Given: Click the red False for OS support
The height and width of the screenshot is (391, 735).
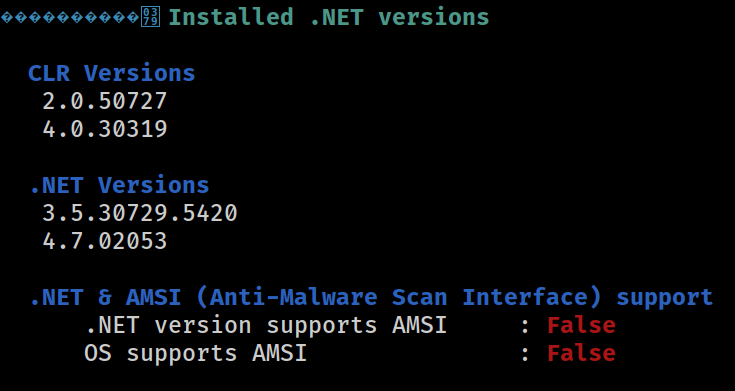Looking at the screenshot, I should (582, 353).
